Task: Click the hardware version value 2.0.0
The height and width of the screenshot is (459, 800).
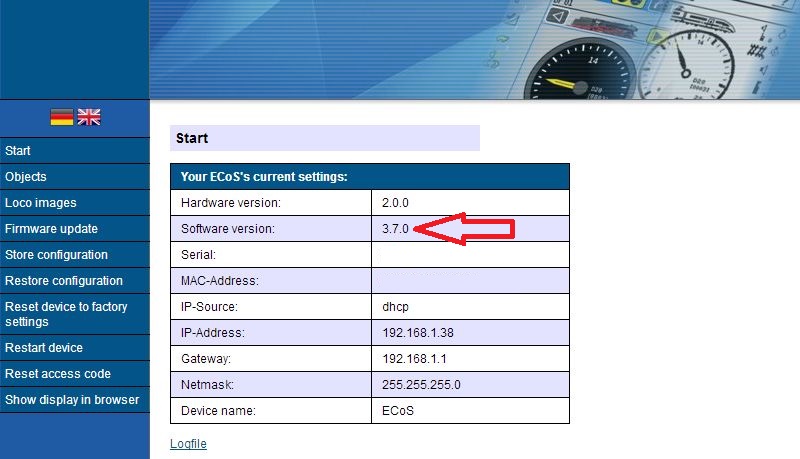Action: 397,203
